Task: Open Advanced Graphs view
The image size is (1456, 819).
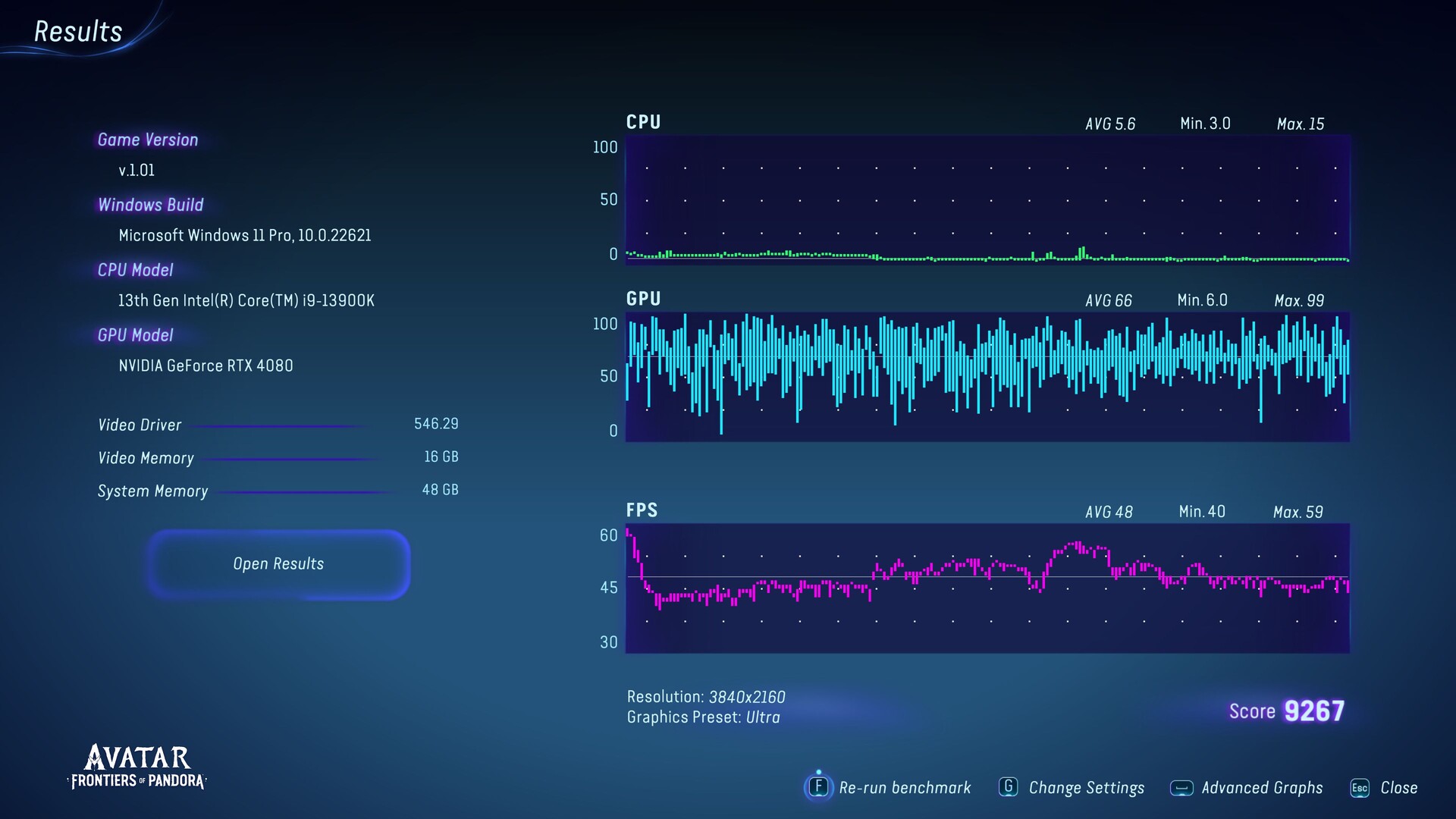Action: coord(1261,788)
